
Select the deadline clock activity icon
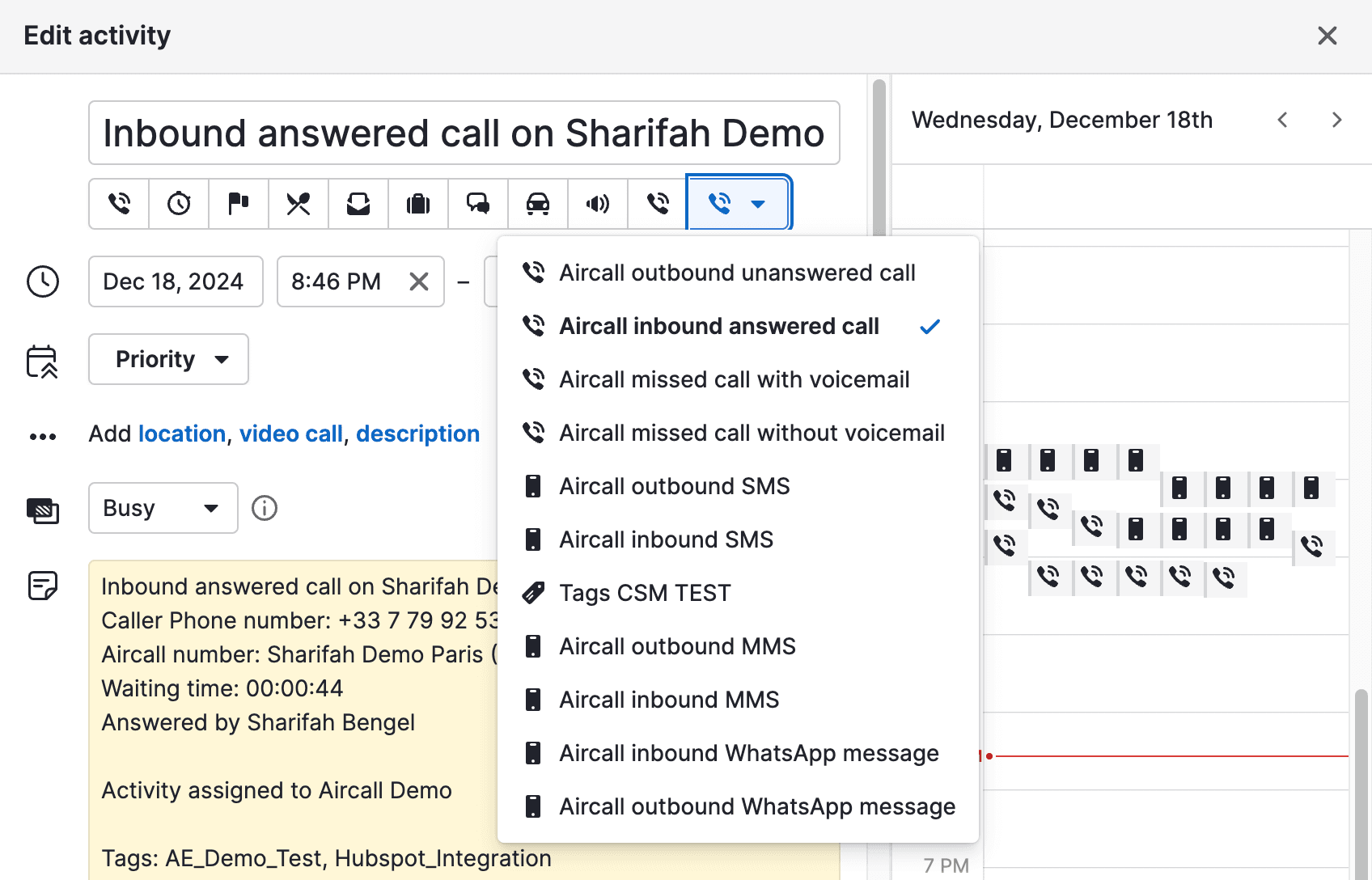[178, 204]
